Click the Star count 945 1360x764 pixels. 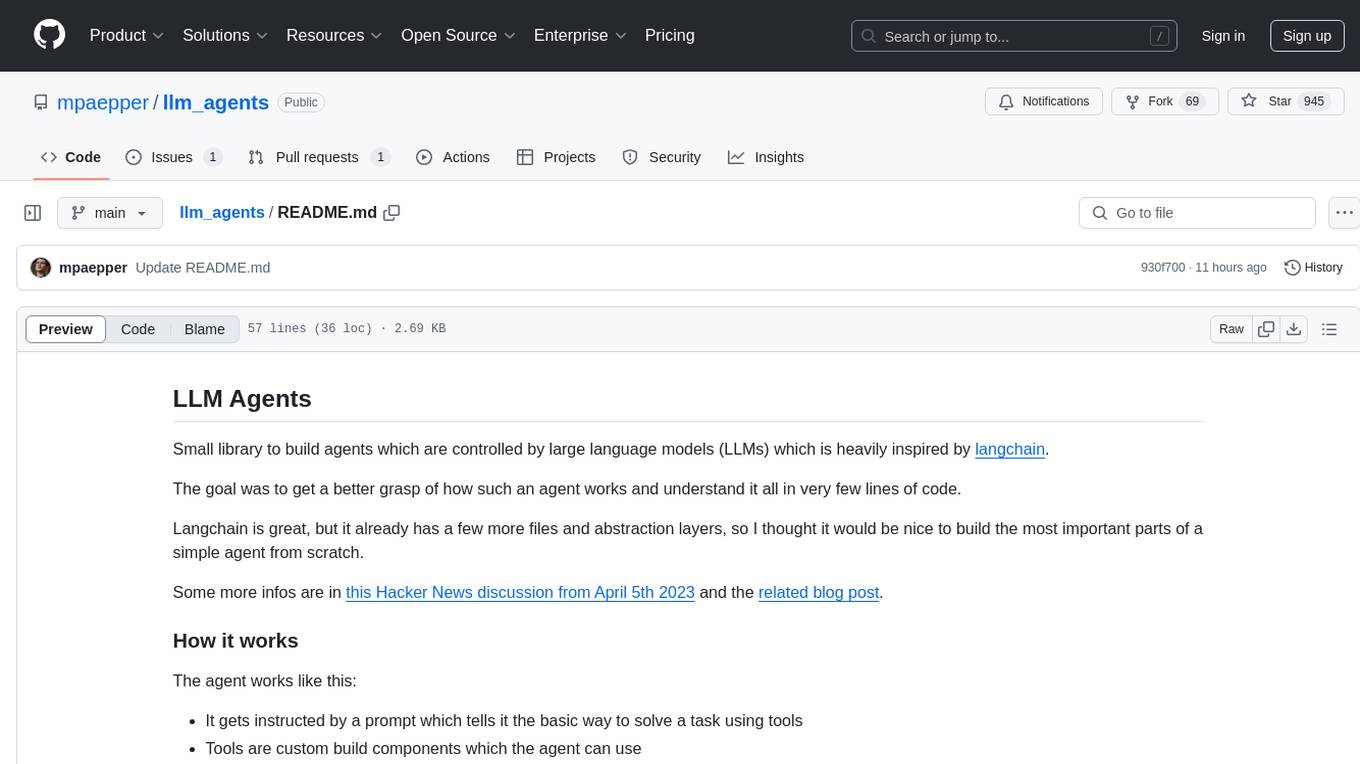(1314, 102)
